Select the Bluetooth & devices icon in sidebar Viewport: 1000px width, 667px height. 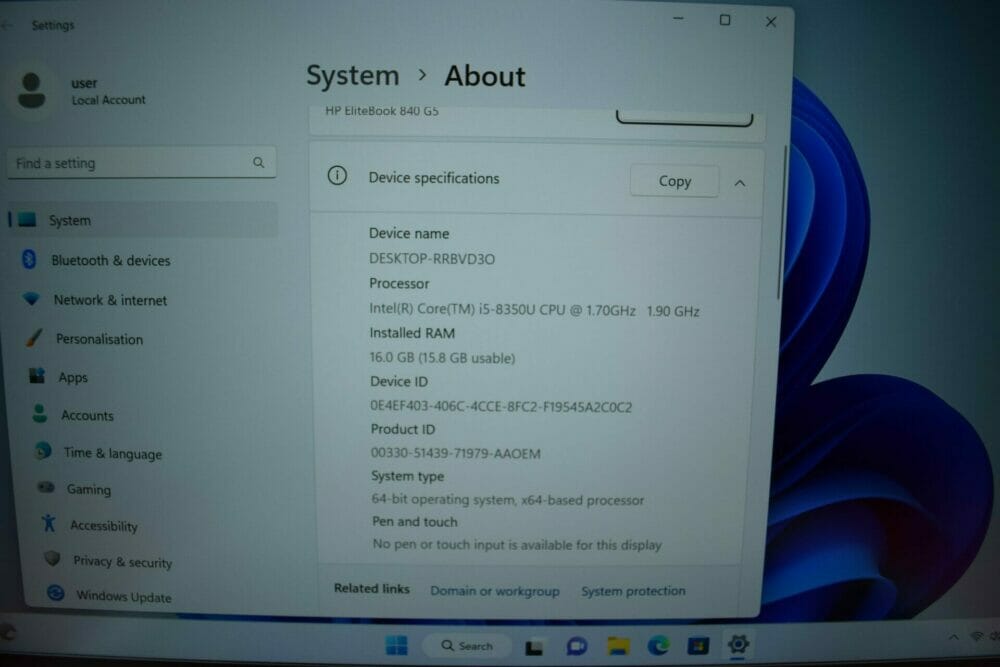tap(29, 259)
